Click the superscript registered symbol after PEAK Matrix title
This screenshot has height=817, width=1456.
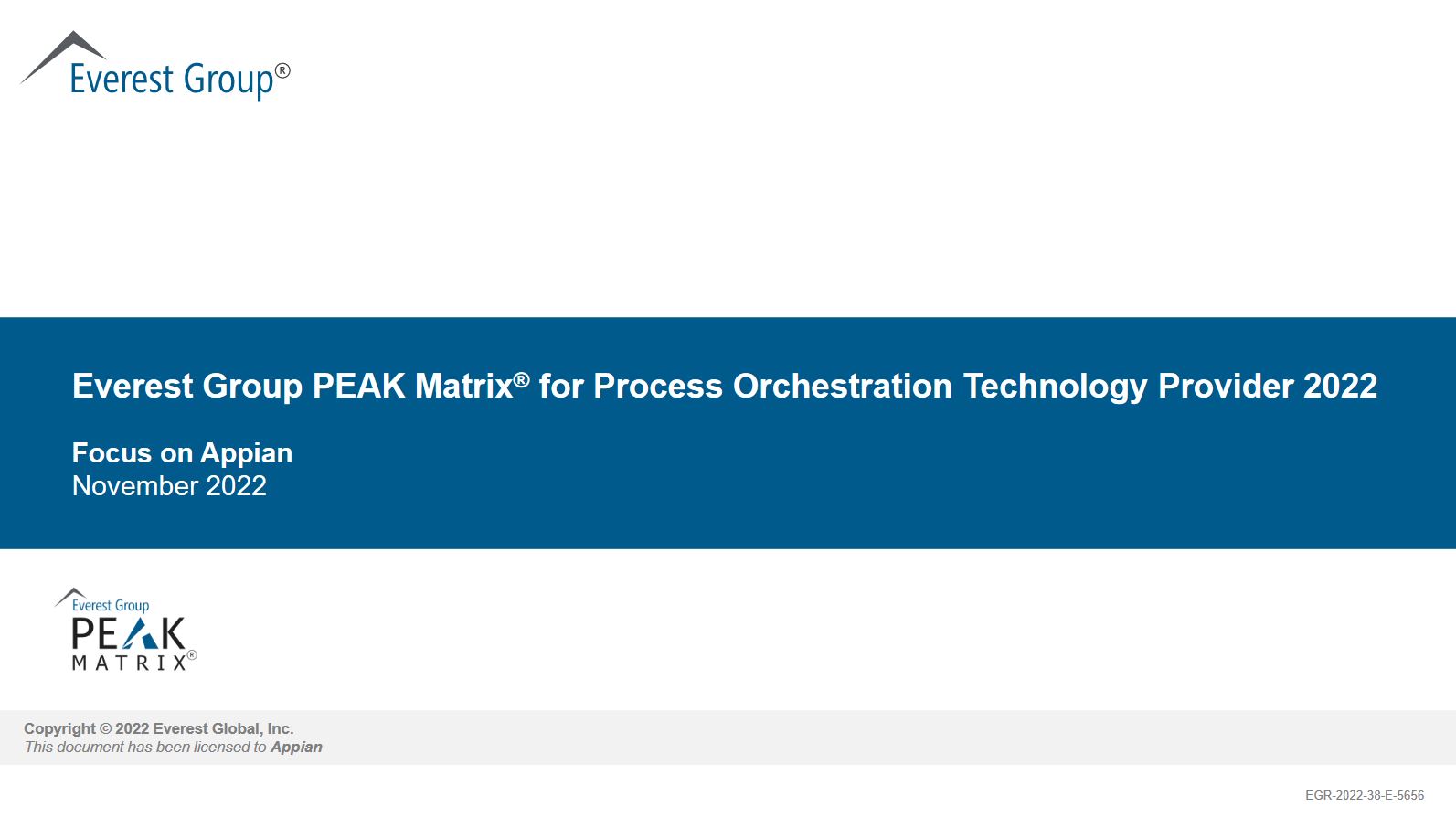pyautogui.click(x=521, y=378)
